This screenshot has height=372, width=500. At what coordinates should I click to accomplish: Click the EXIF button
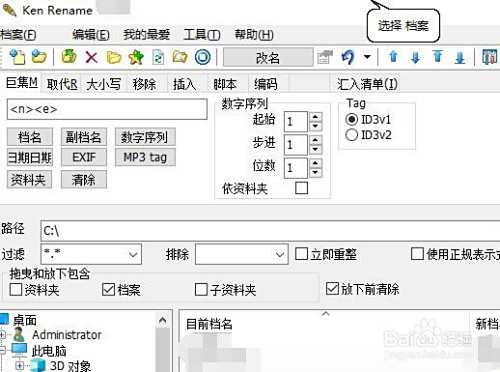84,157
